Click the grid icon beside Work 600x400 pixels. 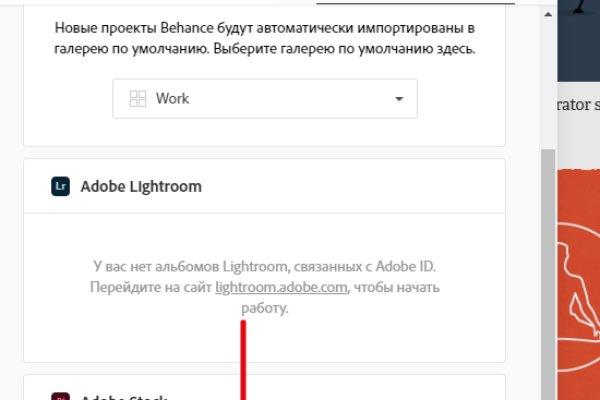pyautogui.click(x=138, y=99)
